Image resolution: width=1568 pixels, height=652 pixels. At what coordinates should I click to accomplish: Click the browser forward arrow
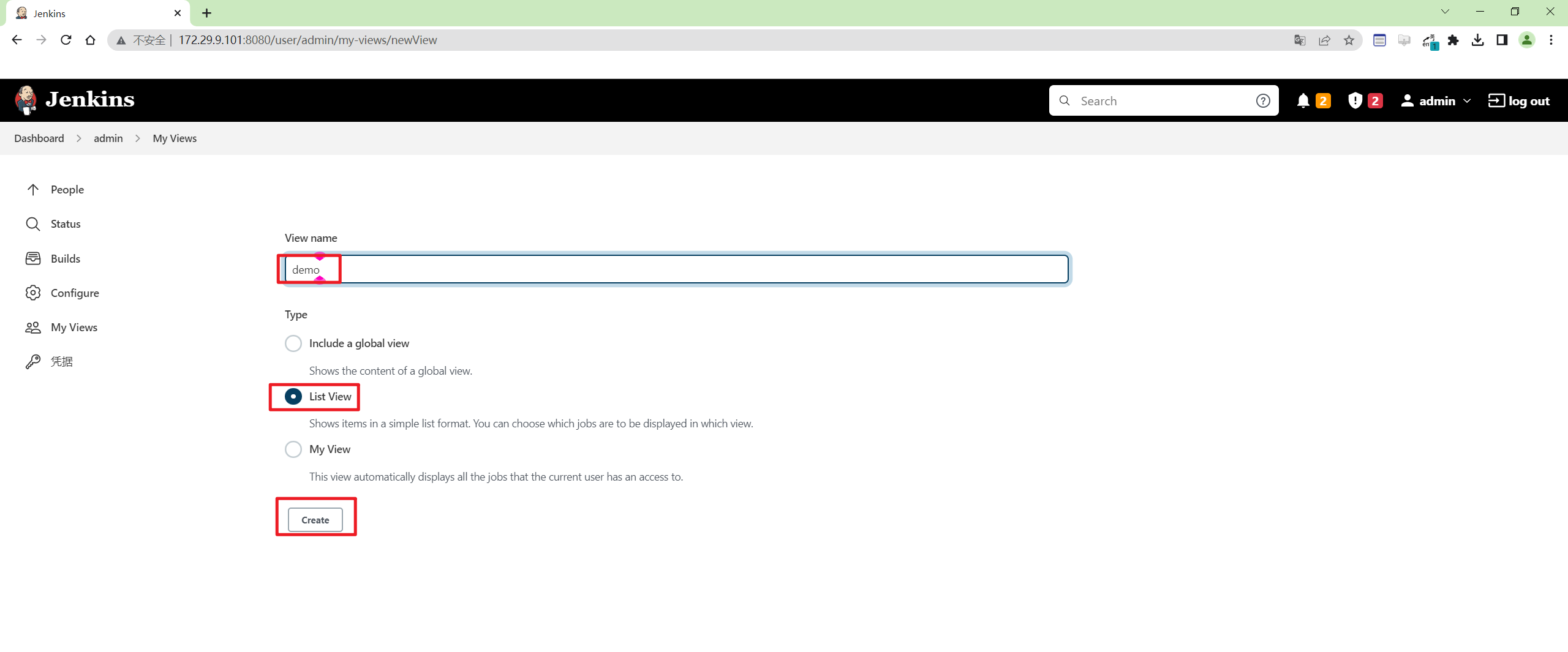click(41, 40)
